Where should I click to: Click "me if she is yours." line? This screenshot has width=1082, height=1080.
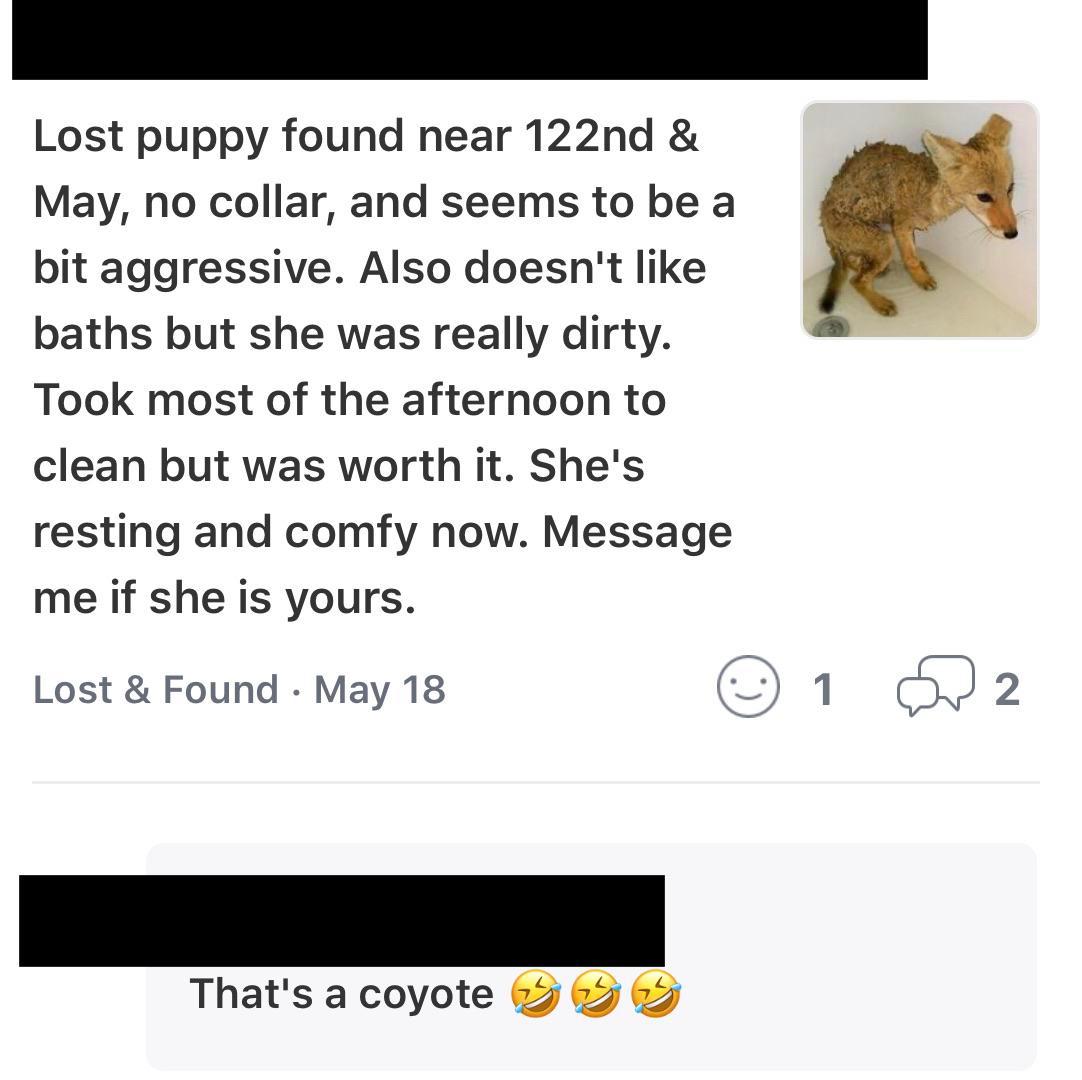click(224, 598)
